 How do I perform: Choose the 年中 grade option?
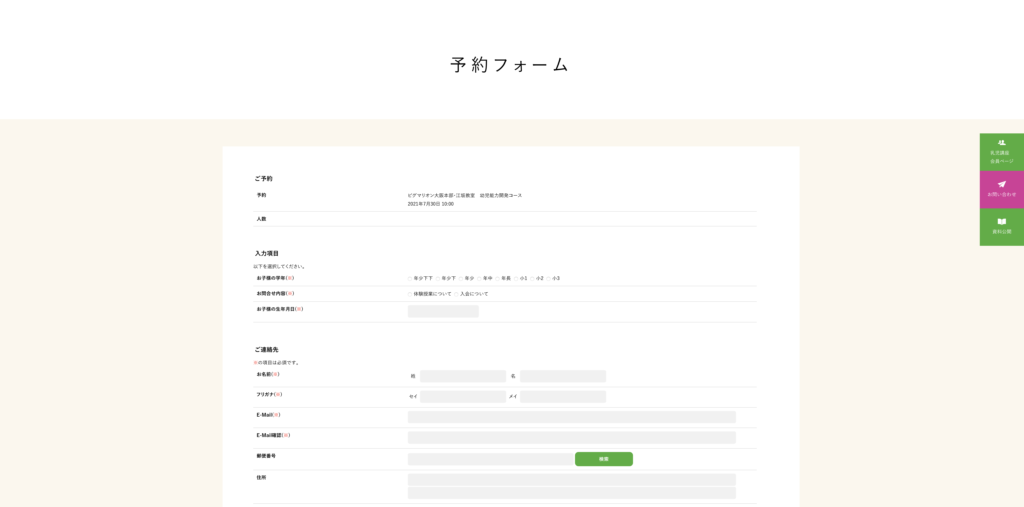click(479, 278)
